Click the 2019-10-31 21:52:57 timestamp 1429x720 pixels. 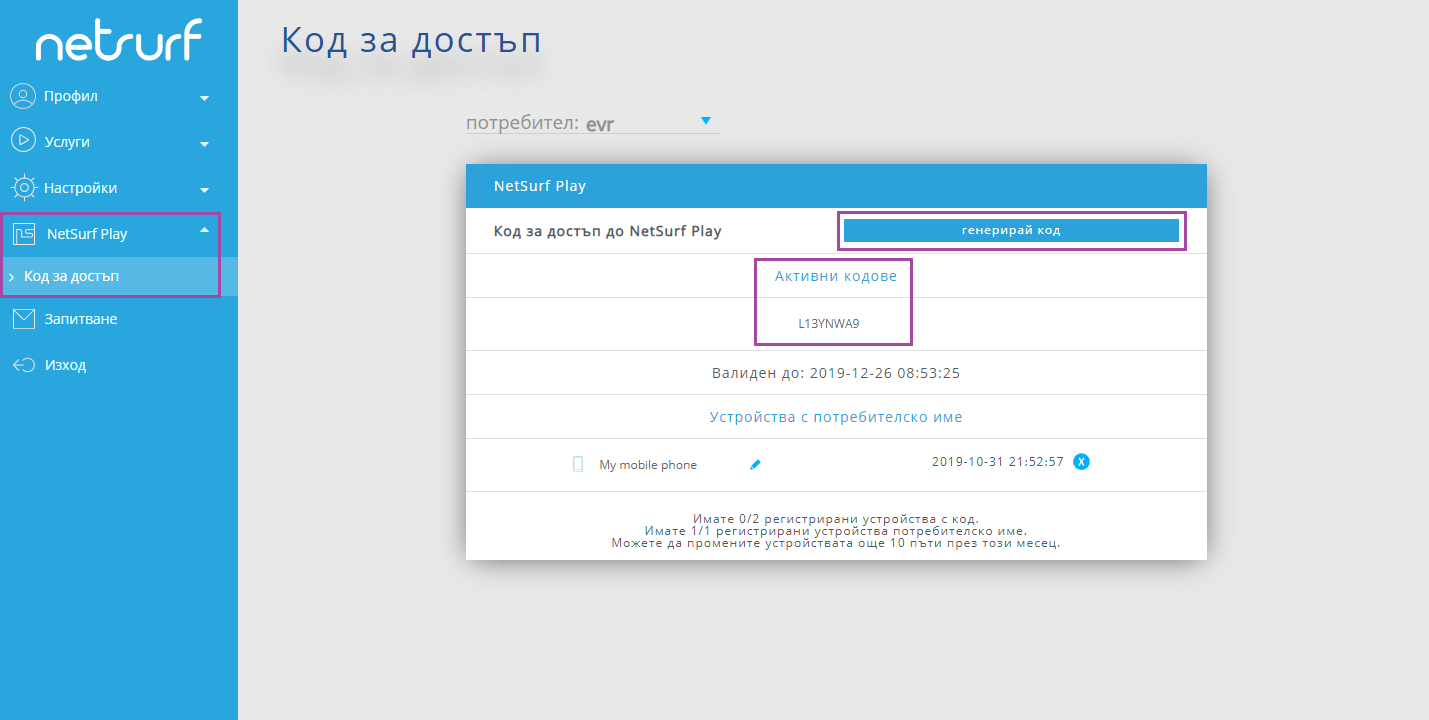click(x=998, y=462)
